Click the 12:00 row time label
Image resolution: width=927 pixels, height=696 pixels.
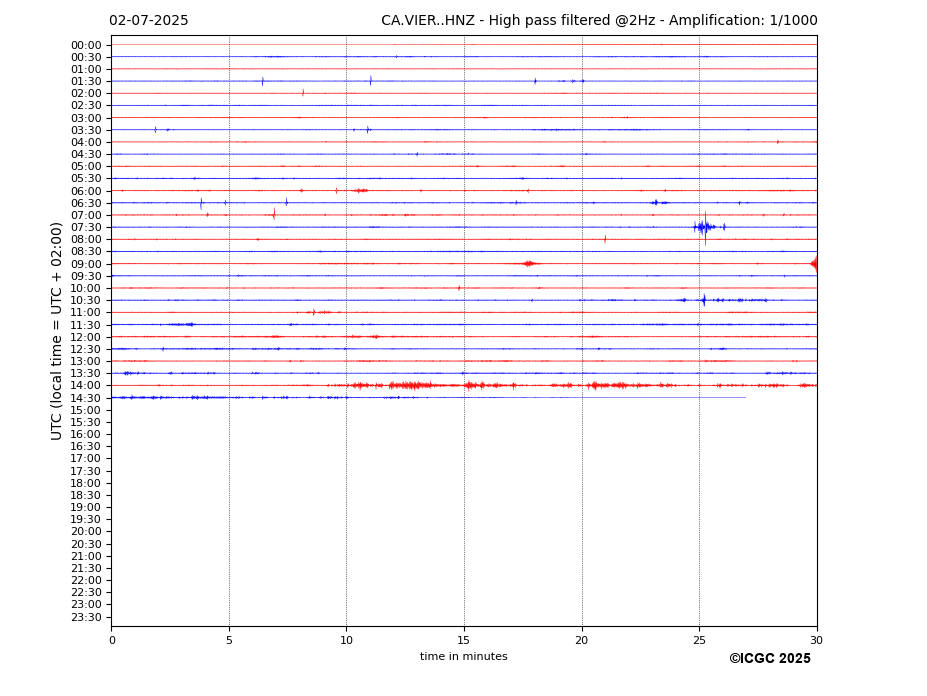point(86,337)
